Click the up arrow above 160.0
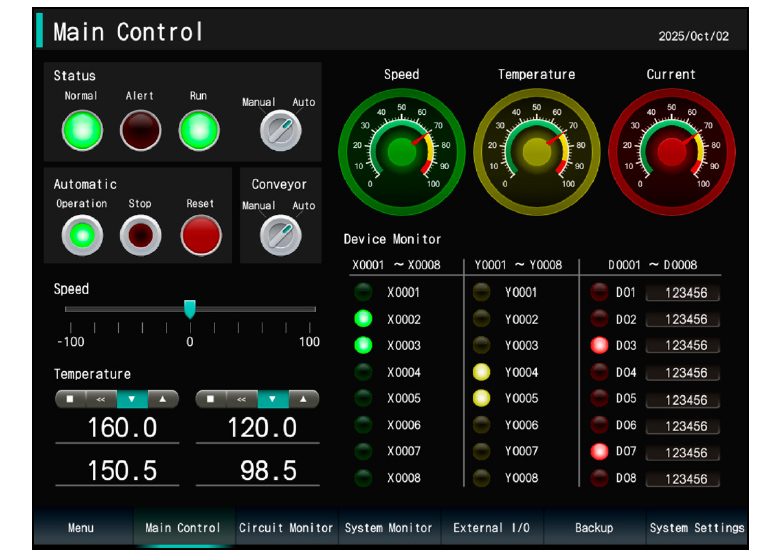780x559 pixels. coord(163,399)
